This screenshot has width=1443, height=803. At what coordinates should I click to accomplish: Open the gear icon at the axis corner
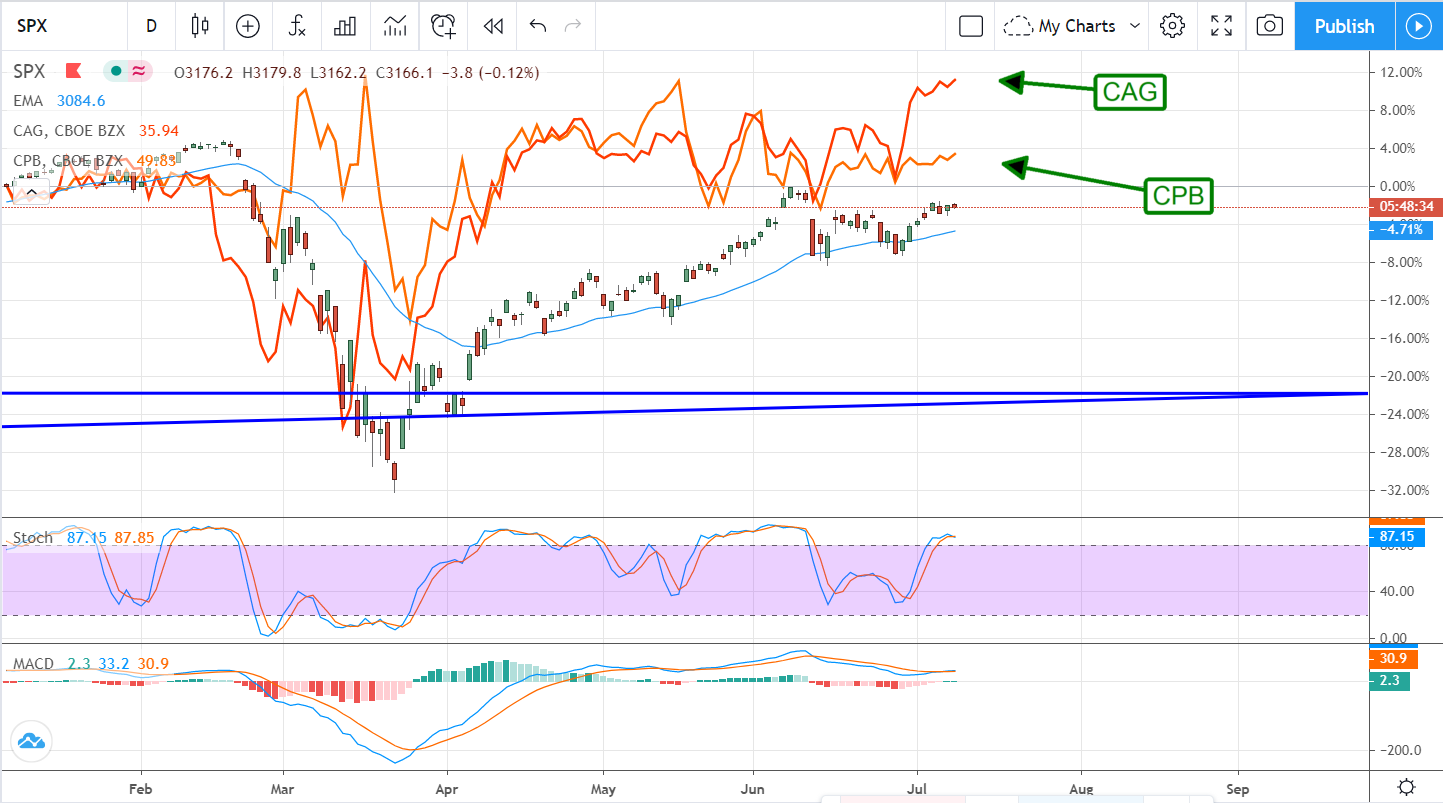pos(1406,785)
